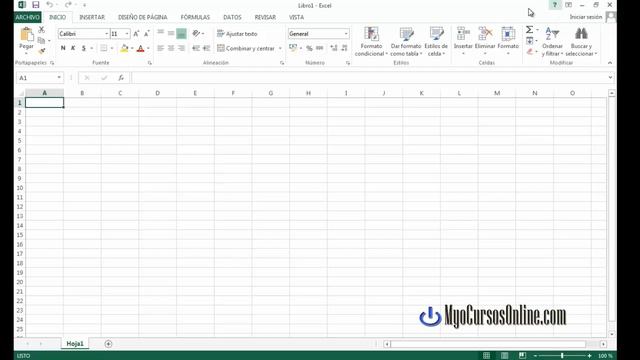Image resolution: width=640 pixels, height=360 pixels.
Task: Click the column D header
Action: (158, 93)
